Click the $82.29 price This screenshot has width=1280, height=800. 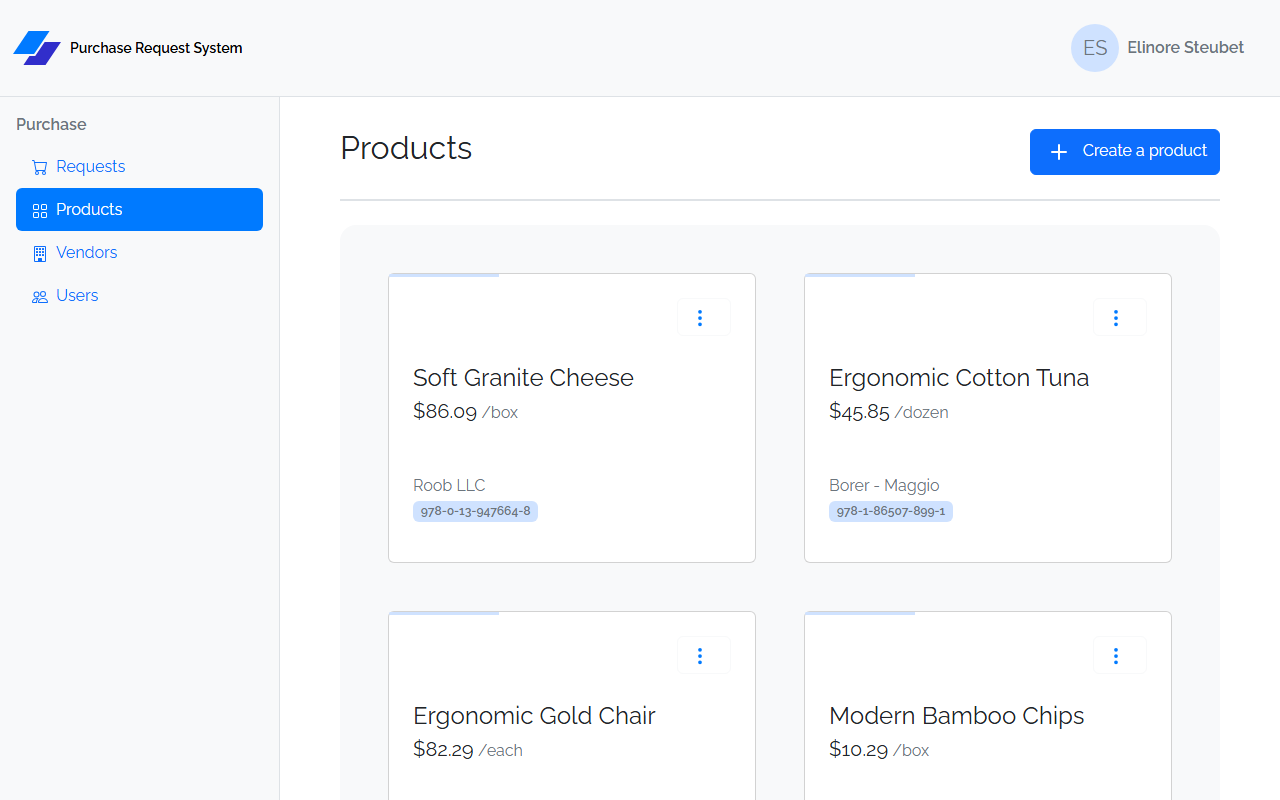(x=443, y=749)
